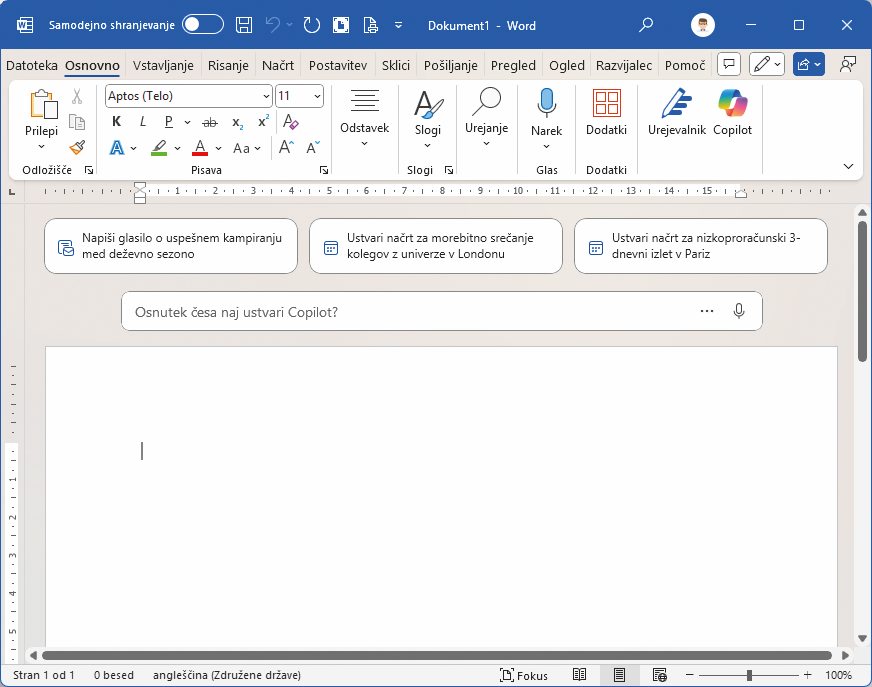Click the Redo icon in title bar

[x=311, y=25]
